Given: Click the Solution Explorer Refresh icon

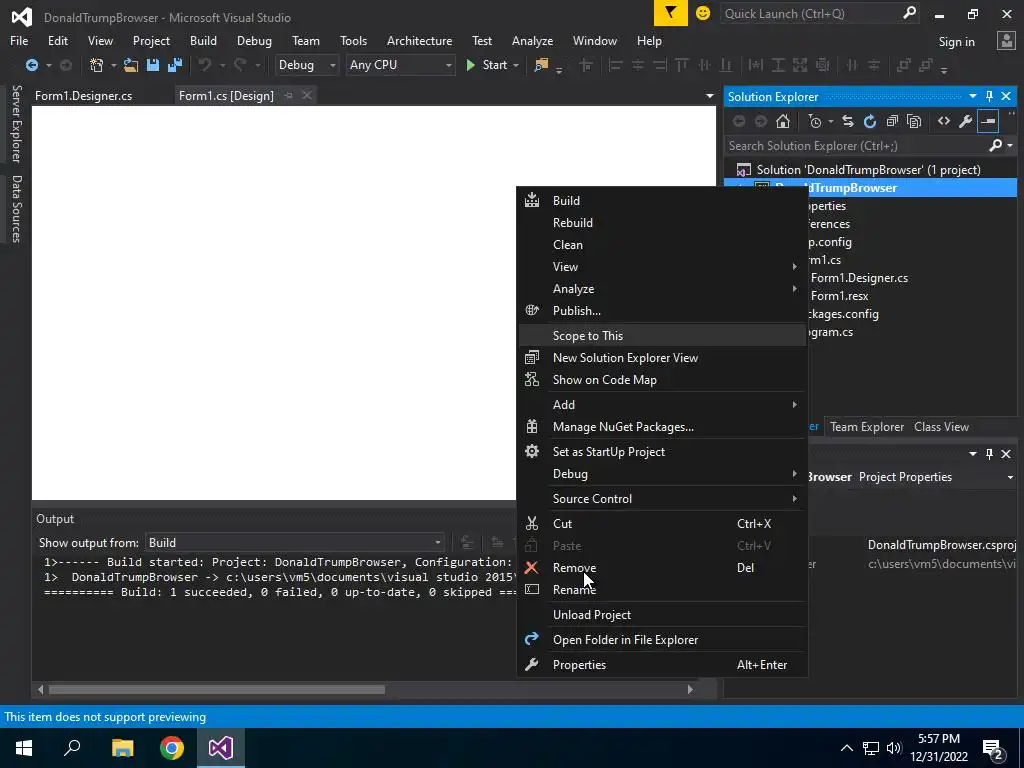Looking at the screenshot, I should 870,121.
